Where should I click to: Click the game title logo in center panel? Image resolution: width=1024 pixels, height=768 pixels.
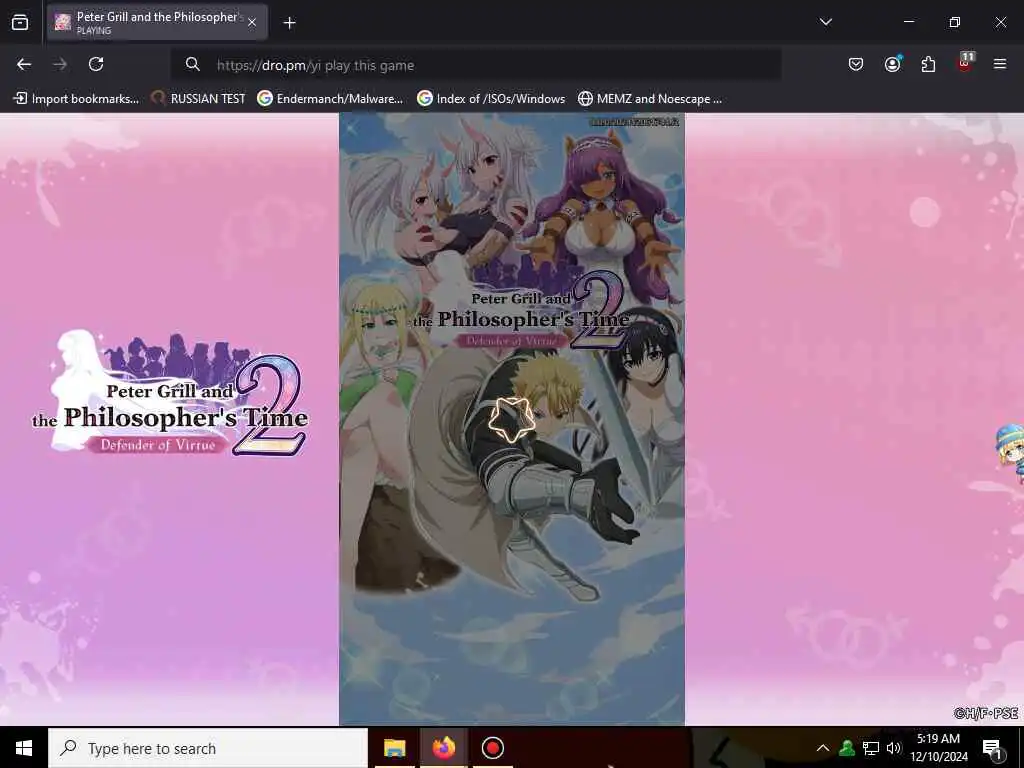pos(522,312)
